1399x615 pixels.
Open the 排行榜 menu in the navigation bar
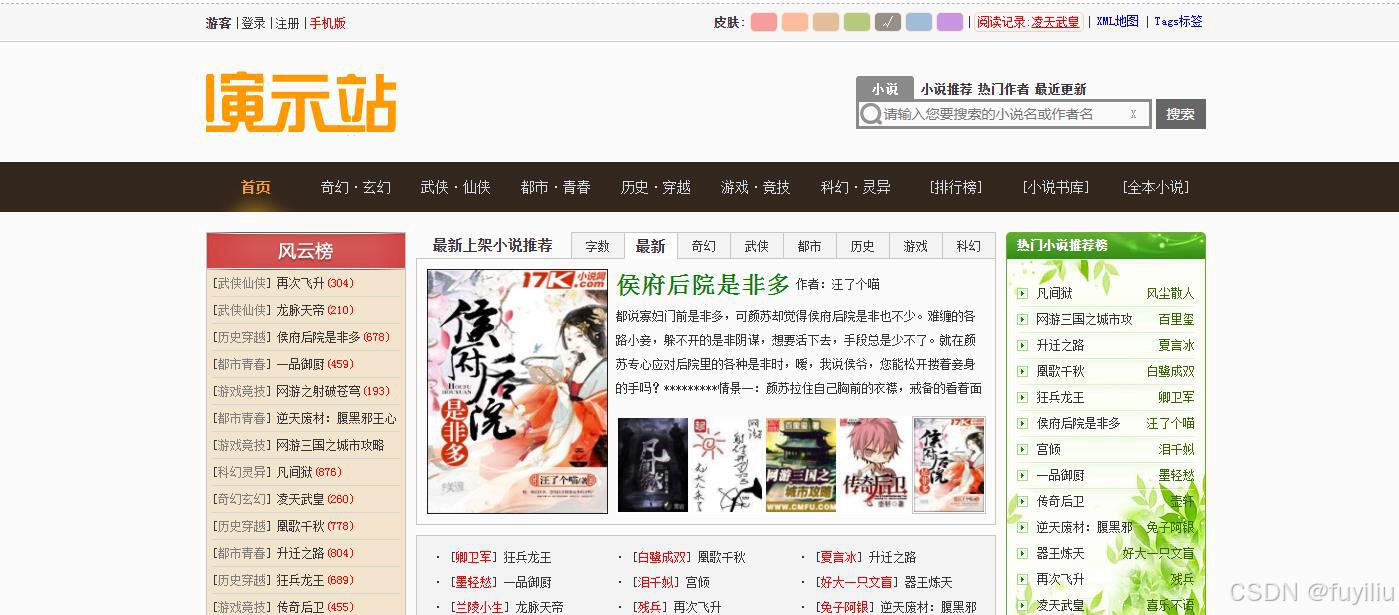click(954, 187)
